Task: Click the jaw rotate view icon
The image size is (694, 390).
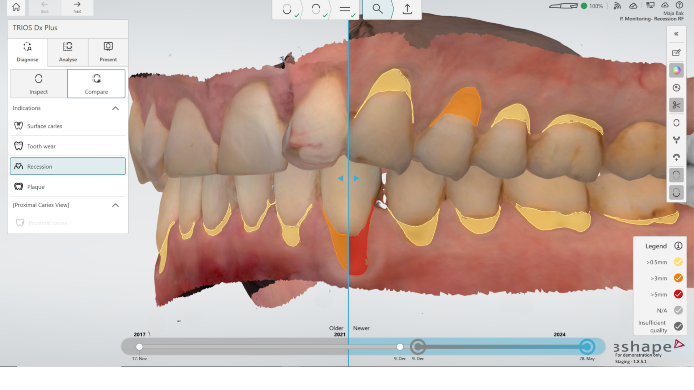Action: (x=676, y=123)
